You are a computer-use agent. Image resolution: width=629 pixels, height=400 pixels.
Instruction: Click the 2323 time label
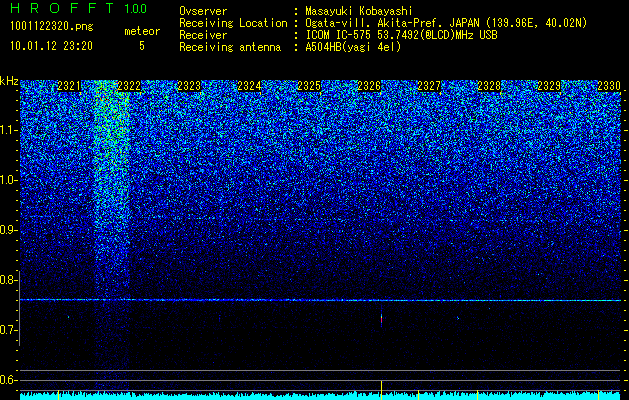tap(189, 86)
